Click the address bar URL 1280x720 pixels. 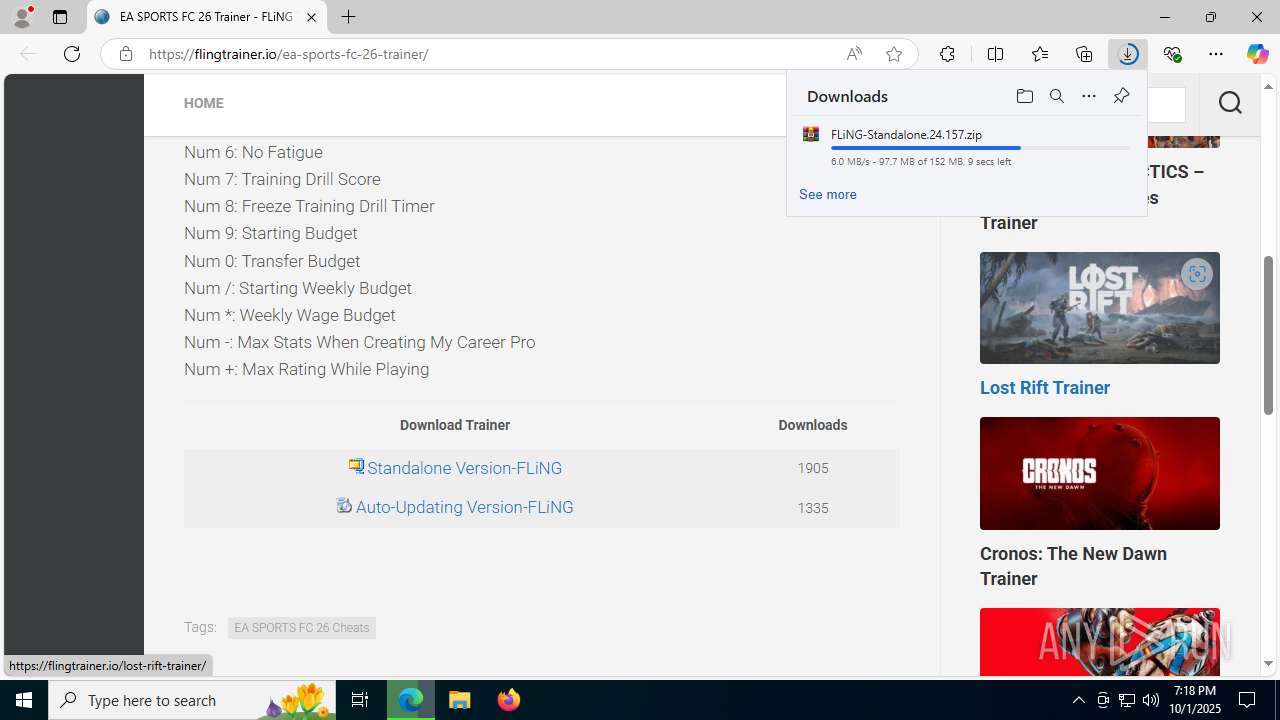(289, 54)
